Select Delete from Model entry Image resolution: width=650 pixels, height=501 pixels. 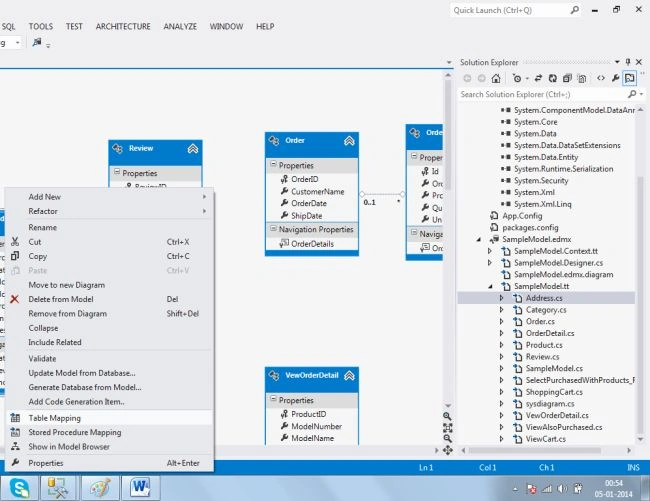(110, 299)
